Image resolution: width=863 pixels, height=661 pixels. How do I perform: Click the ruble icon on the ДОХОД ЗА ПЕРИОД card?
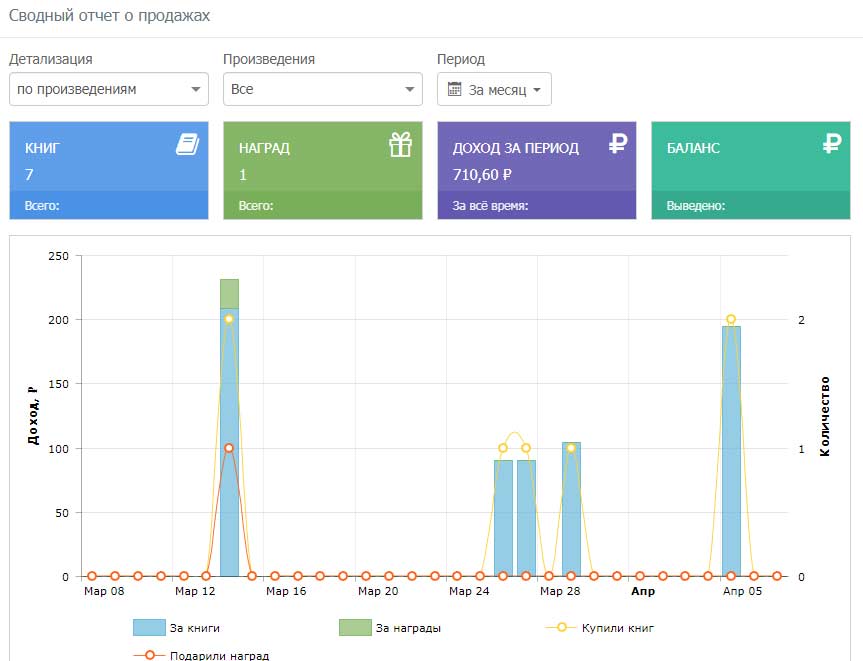pos(618,144)
